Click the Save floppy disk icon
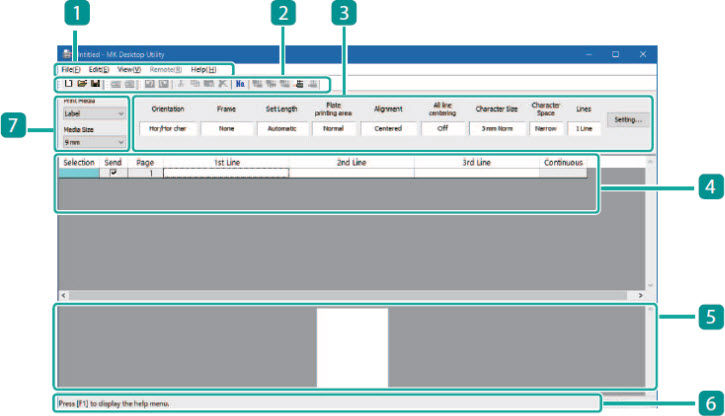The width and height of the screenshot is (725, 416). click(x=94, y=85)
